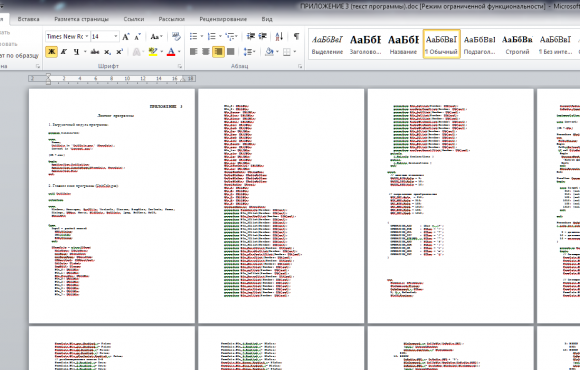Click the numbered list icon

pyautogui.click(x=212, y=36)
